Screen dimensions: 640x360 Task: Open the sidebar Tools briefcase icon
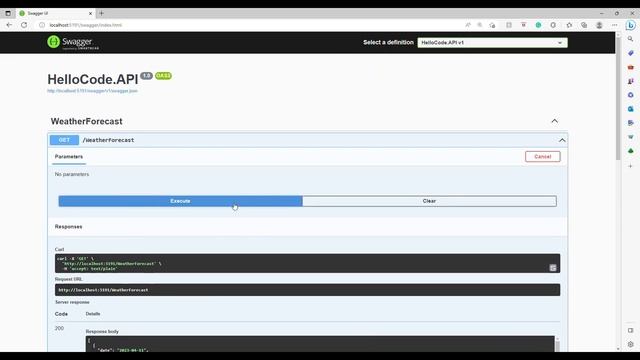pyautogui.click(x=631, y=67)
